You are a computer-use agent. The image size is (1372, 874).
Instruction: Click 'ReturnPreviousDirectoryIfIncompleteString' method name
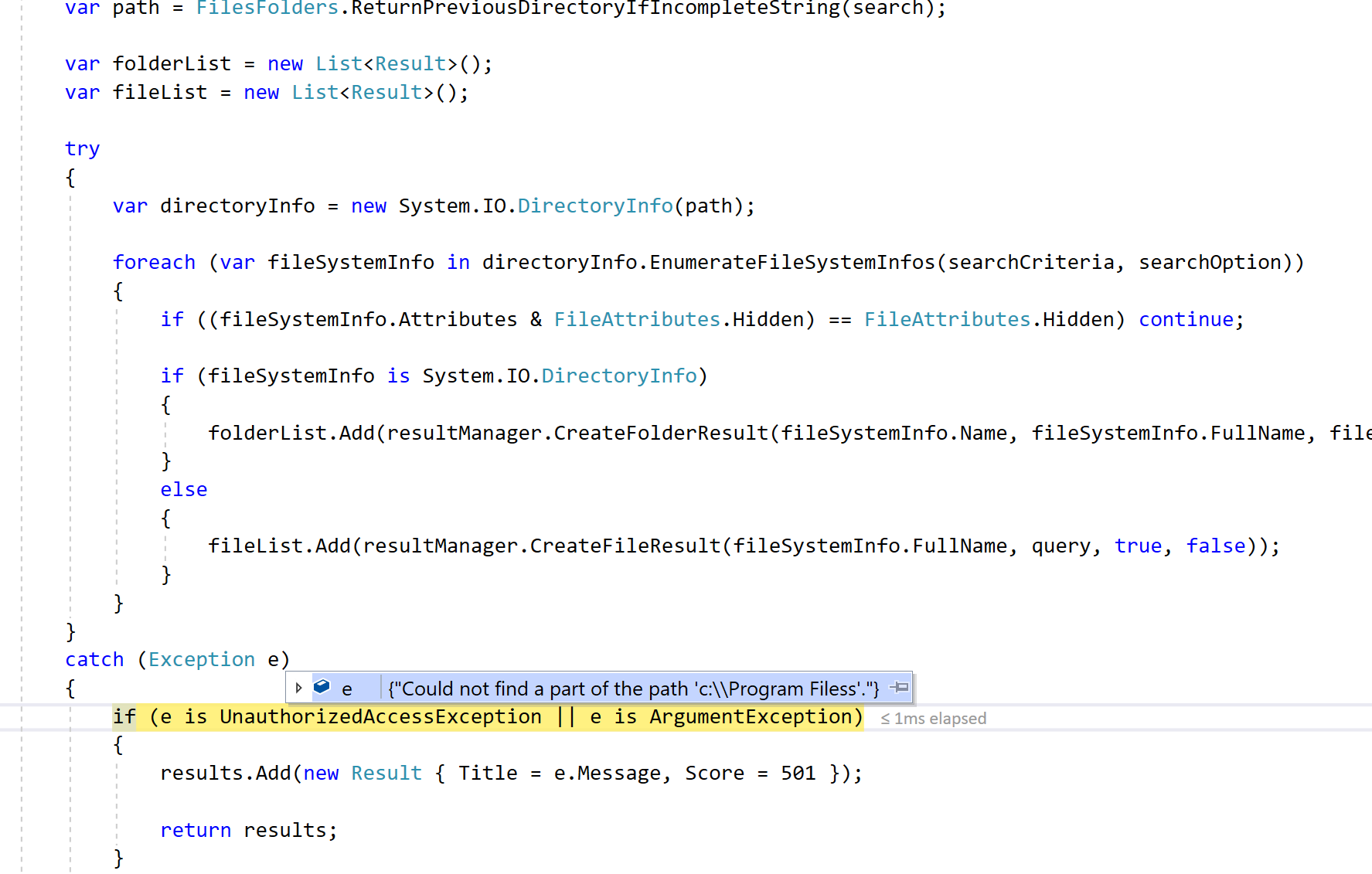[x=595, y=9]
